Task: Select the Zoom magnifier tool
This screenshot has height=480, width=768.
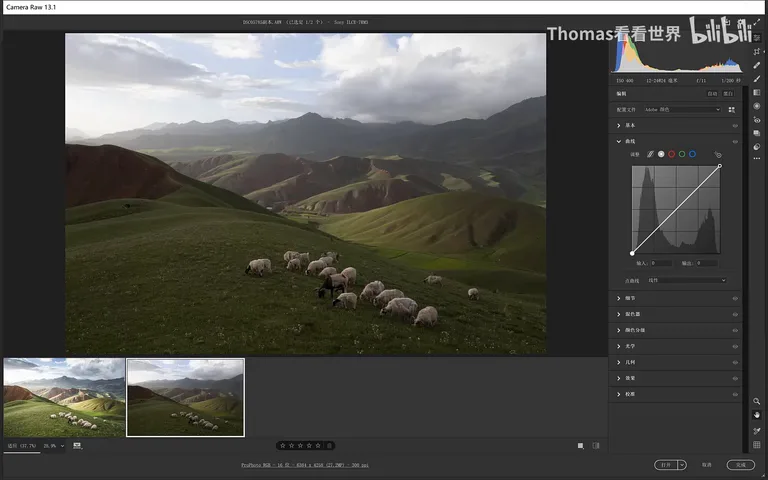Action: click(x=757, y=401)
